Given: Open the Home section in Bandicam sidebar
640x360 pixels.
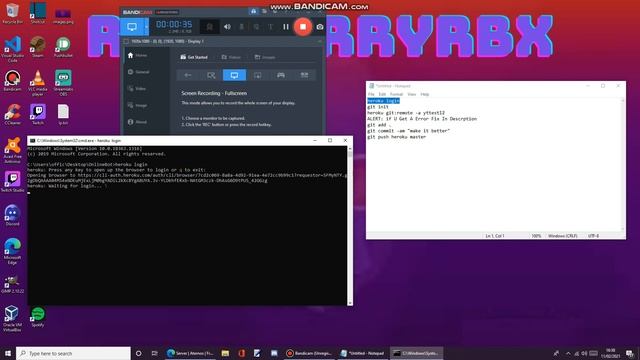Looking at the screenshot, I should click(x=138, y=55).
